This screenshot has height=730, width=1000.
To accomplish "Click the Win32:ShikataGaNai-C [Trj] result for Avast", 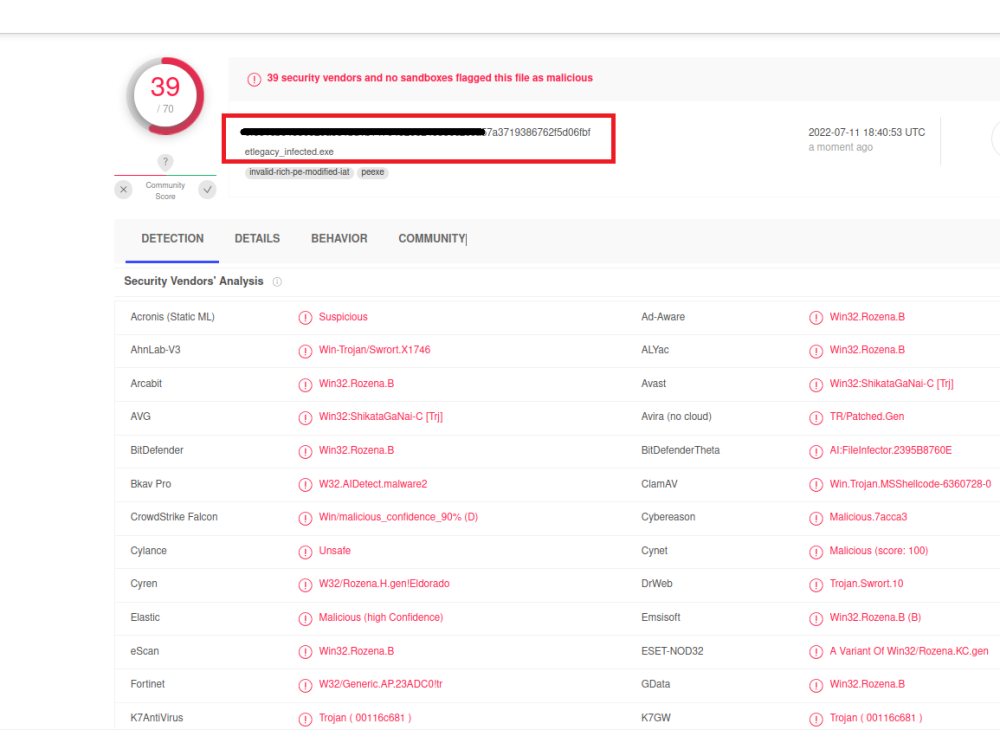I will (892, 383).
